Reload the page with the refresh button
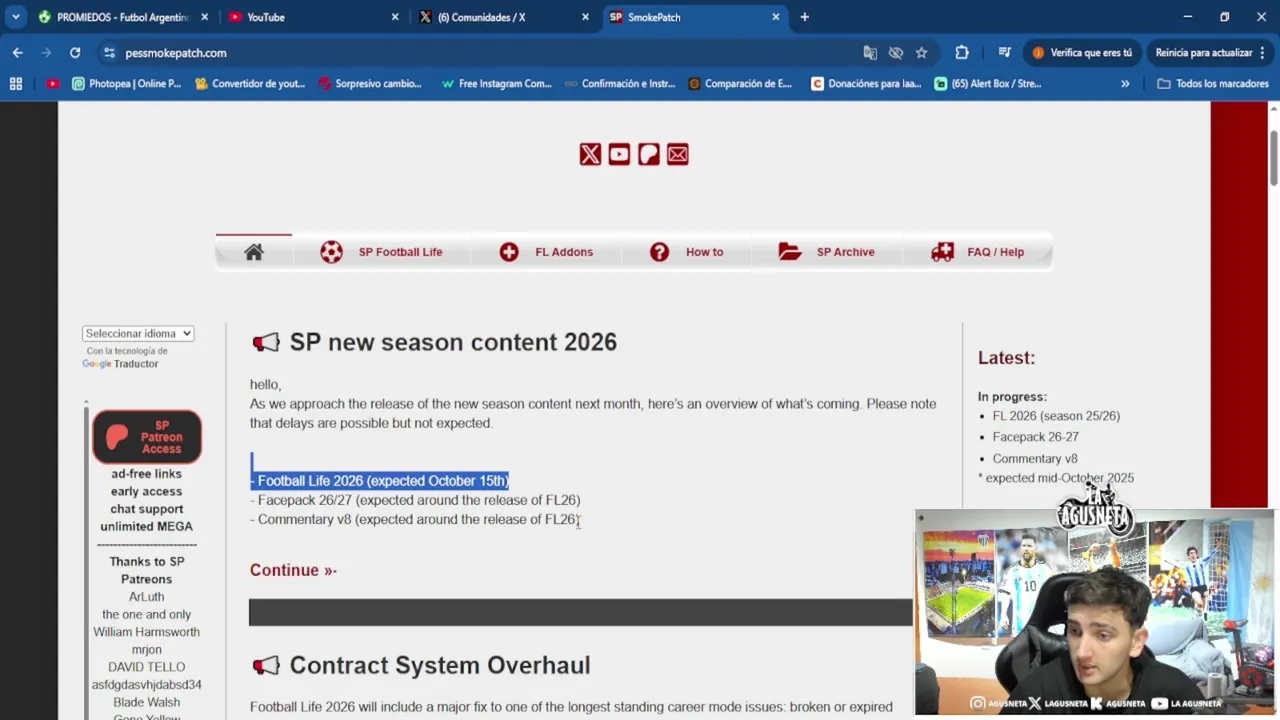Viewport: 1280px width, 720px height. point(75,53)
